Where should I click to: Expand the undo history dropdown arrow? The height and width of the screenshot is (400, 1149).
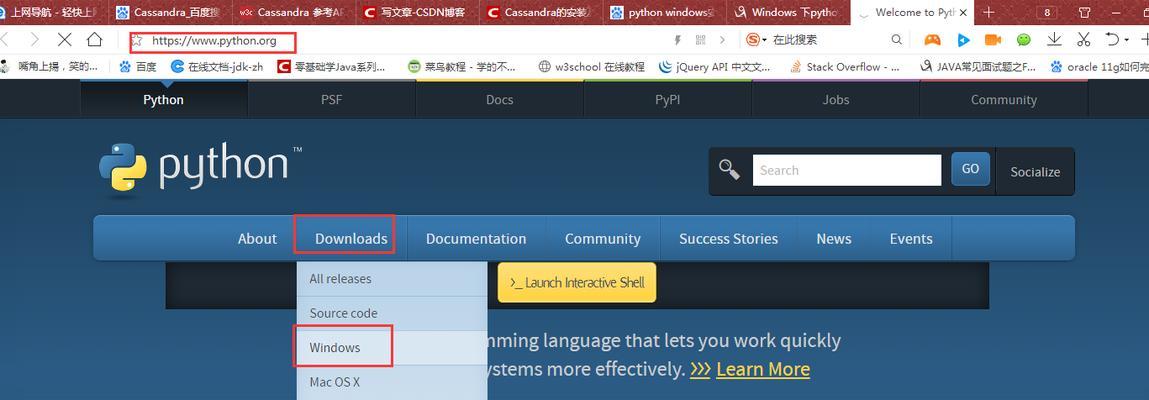(1127, 40)
